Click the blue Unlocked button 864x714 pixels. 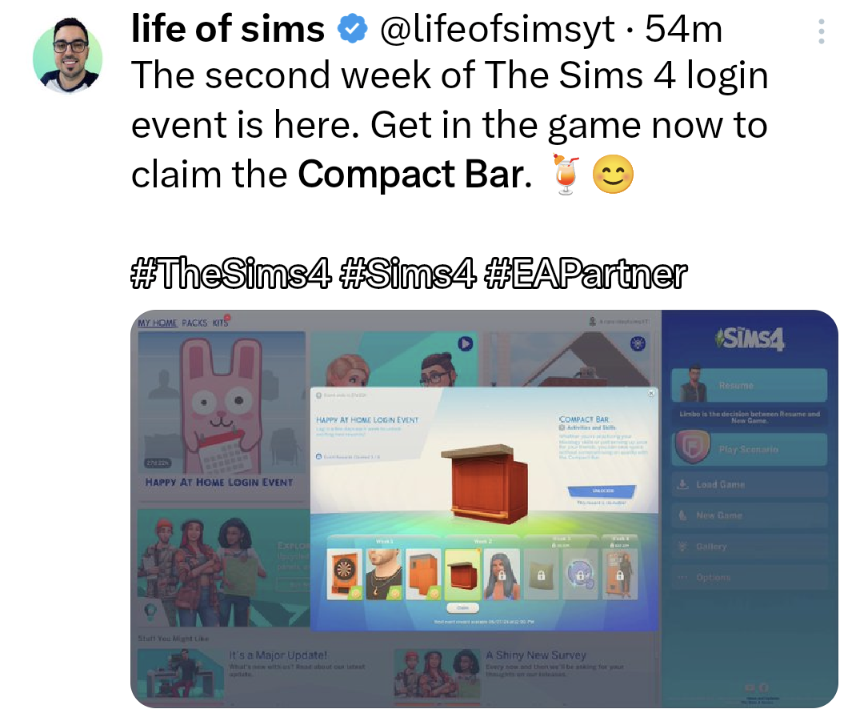click(602, 491)
